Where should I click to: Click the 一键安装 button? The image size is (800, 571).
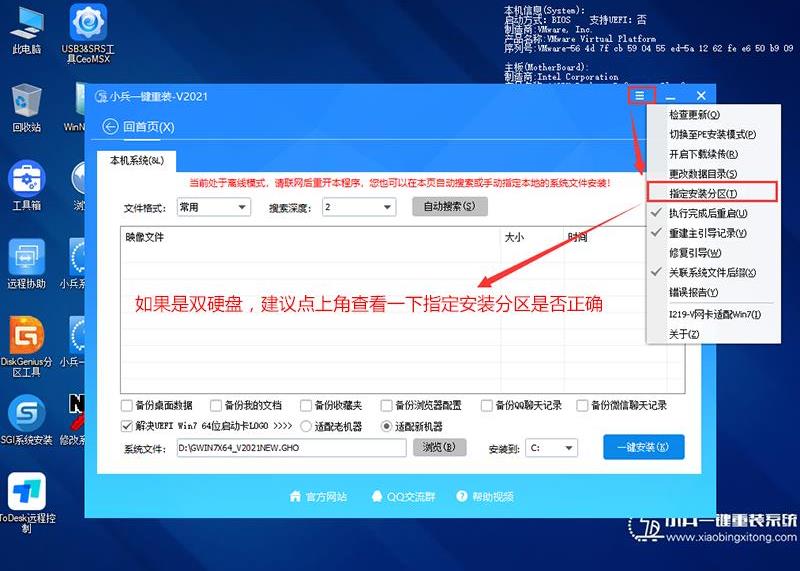[643, 447]
